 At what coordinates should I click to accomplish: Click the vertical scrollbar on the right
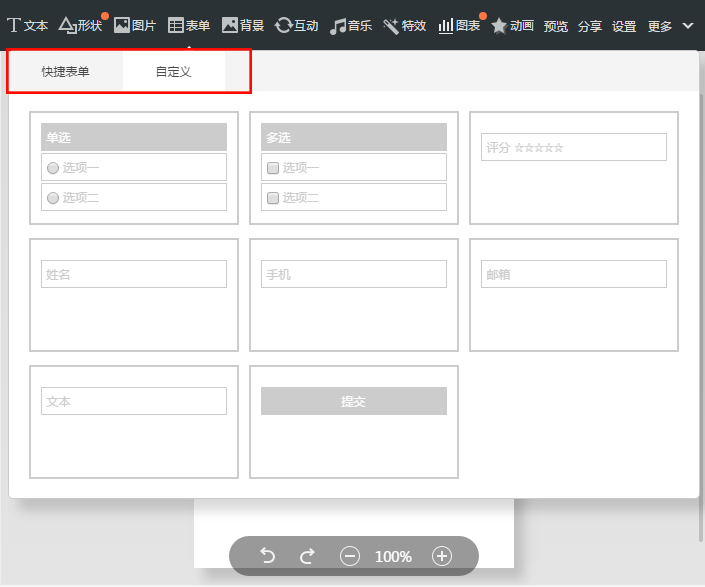click(701, 317)
